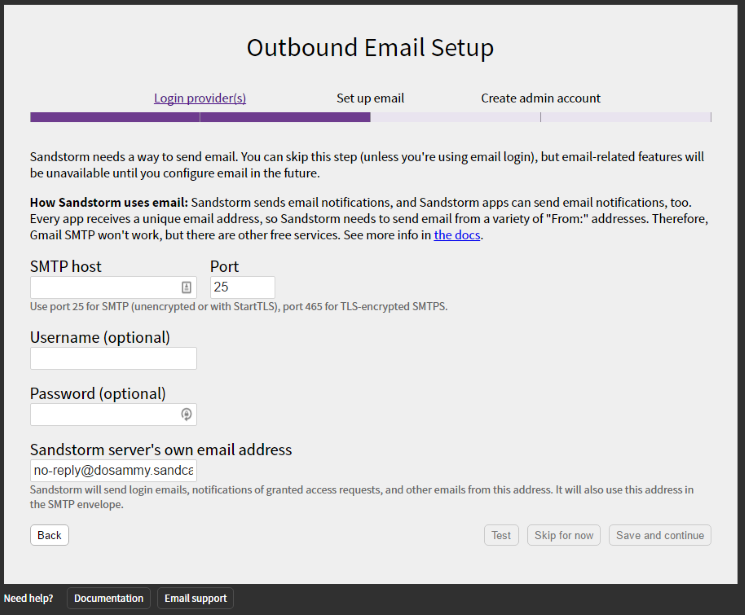Click the 'Username (optional)' label
Viewport: 745px width, 615px height.
100,337
